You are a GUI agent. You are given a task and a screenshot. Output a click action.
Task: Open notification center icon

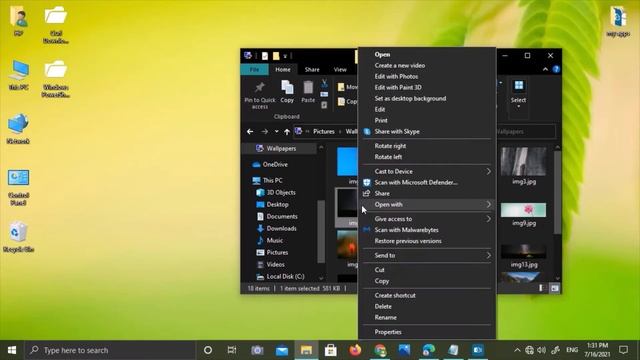coord(623,350)
